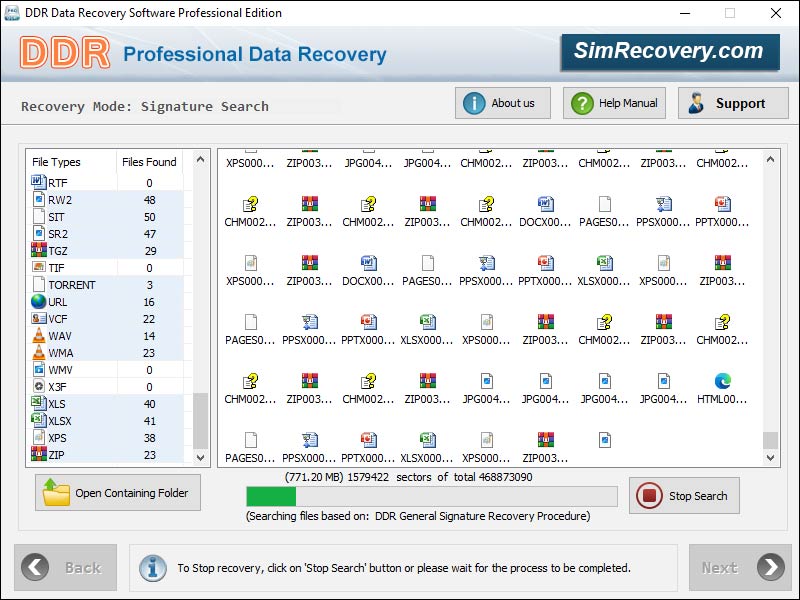This screenshot has height=600, width=800.
Task: Click the VCF contact card icon
Action: [x=39, y=318]
